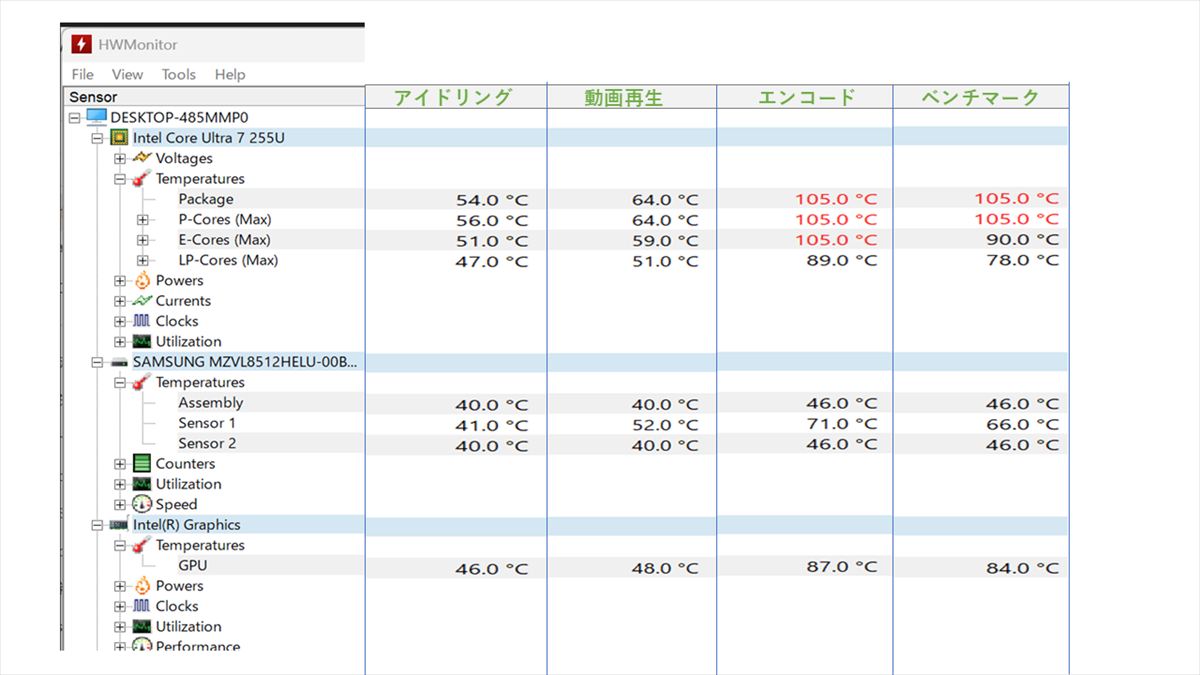Image resolution: width=1200 pixels, height=675 pixels.
Task: Select the Sensor 1 row
Action: point(208,423)
